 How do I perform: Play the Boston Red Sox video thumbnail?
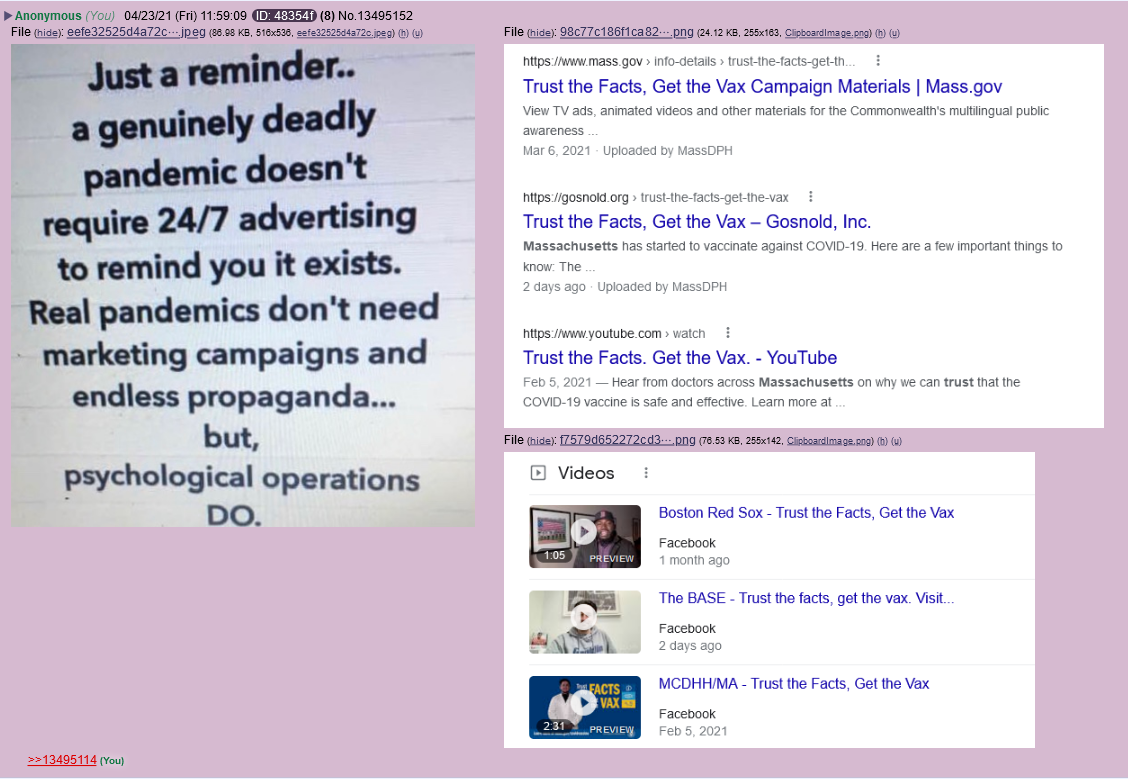click(585, 537)
